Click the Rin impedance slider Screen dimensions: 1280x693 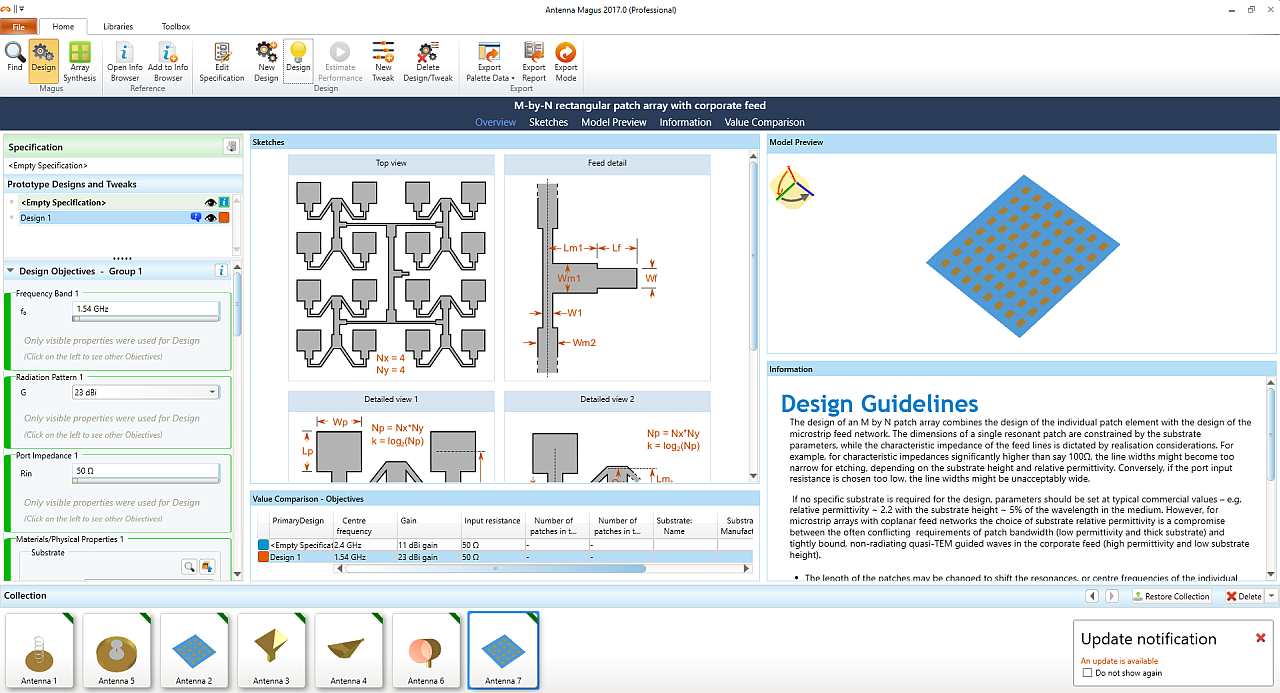146,481
